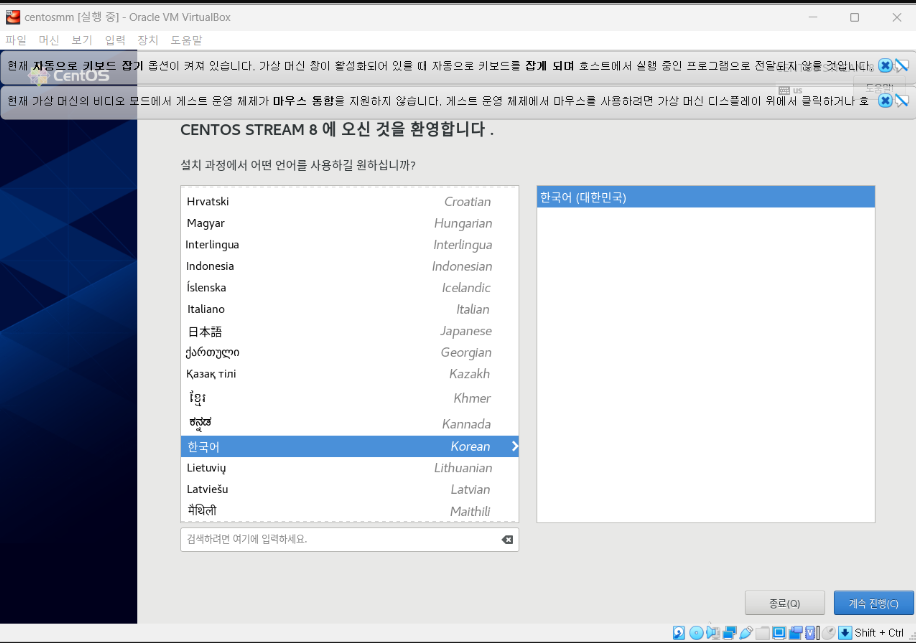The image size is (916, 643).
Task: Open the 입력 menu
Action: pos(115,40)
